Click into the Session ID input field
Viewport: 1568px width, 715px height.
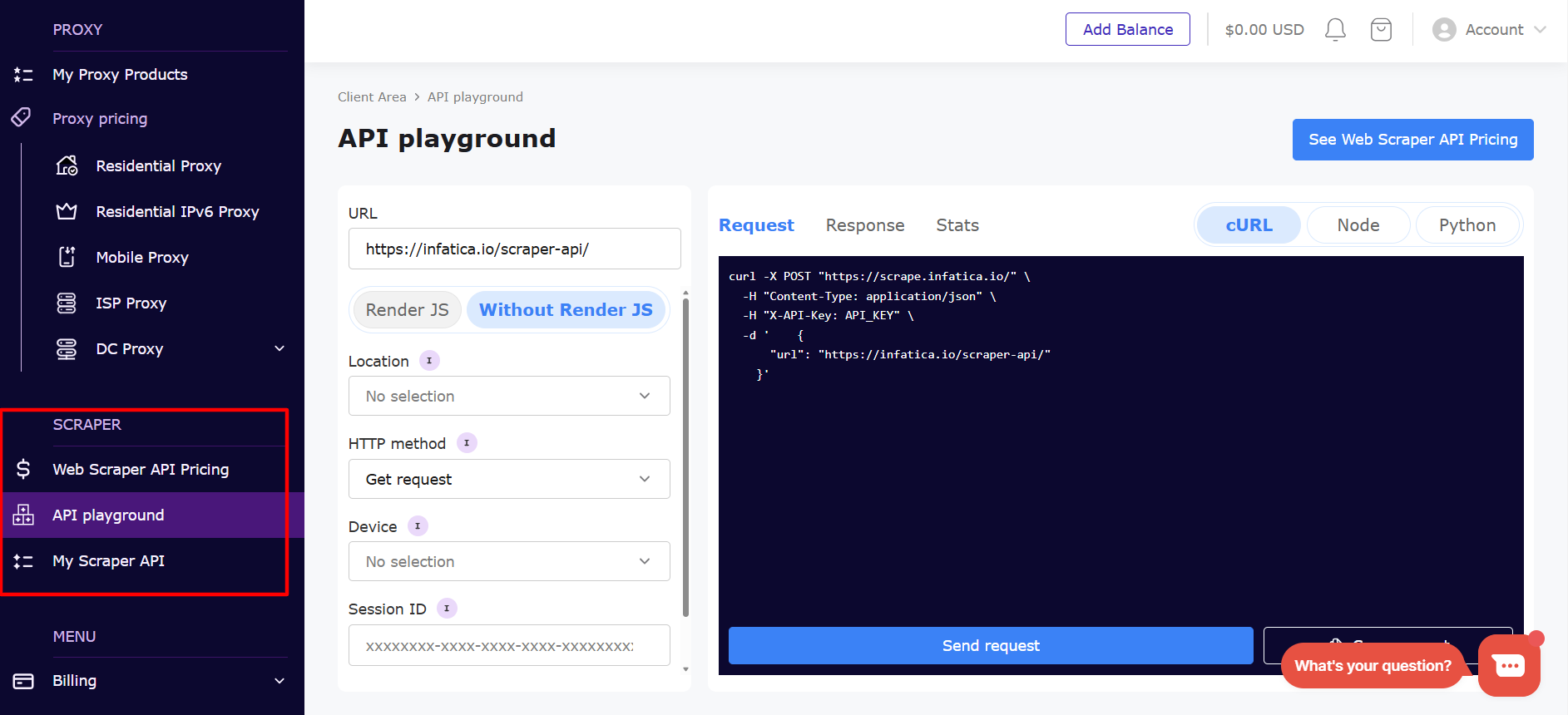[x=509, y=645]
